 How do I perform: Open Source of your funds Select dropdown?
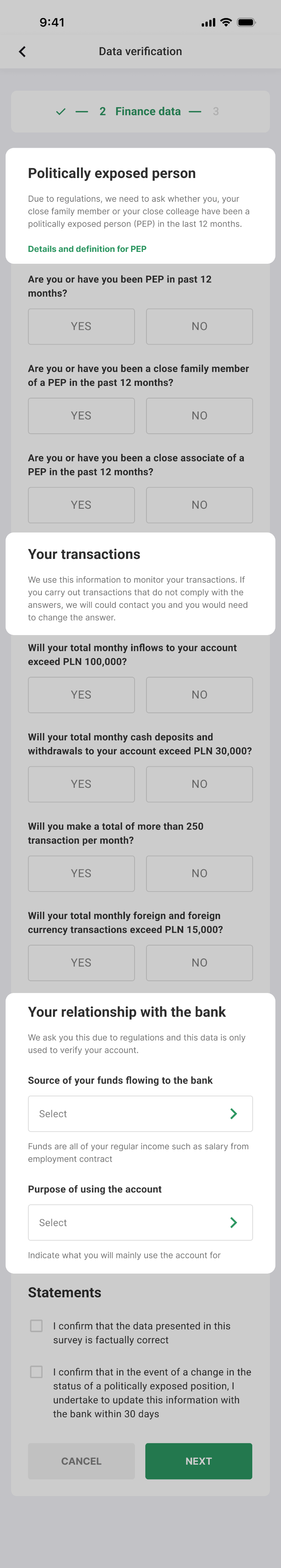[x=140, y=1113]
